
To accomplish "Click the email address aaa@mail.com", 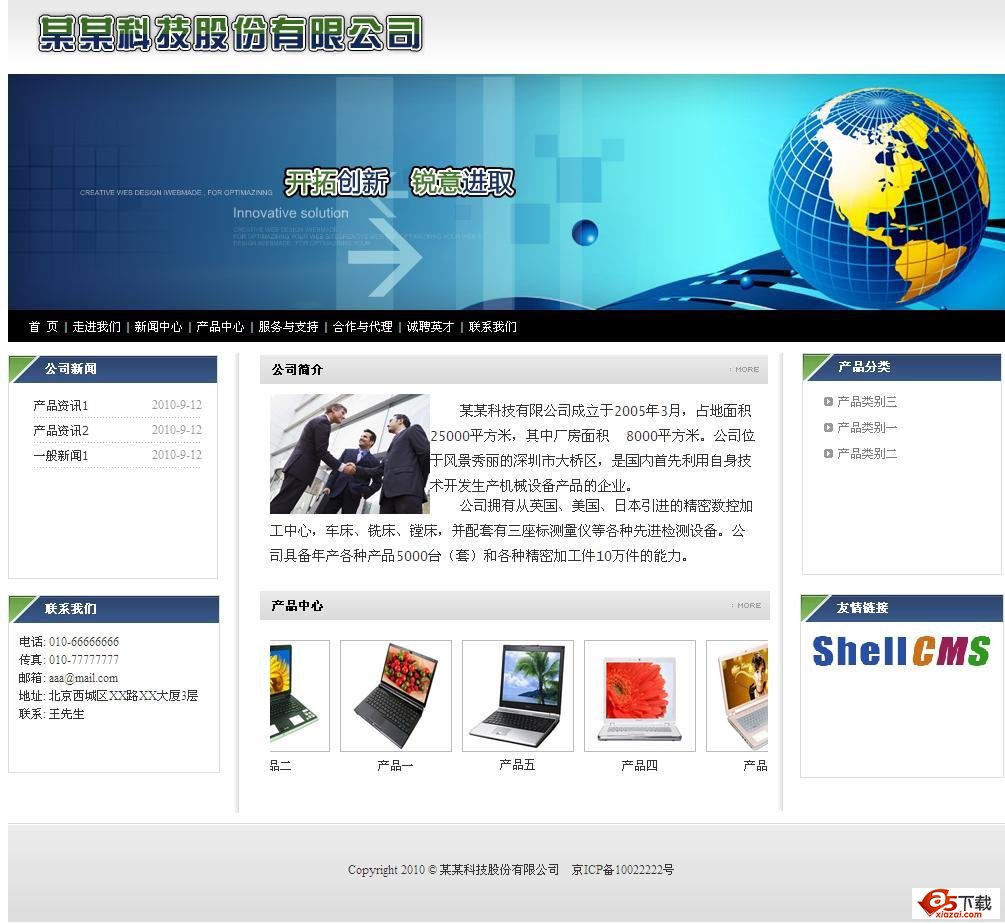I will (83, 678).
